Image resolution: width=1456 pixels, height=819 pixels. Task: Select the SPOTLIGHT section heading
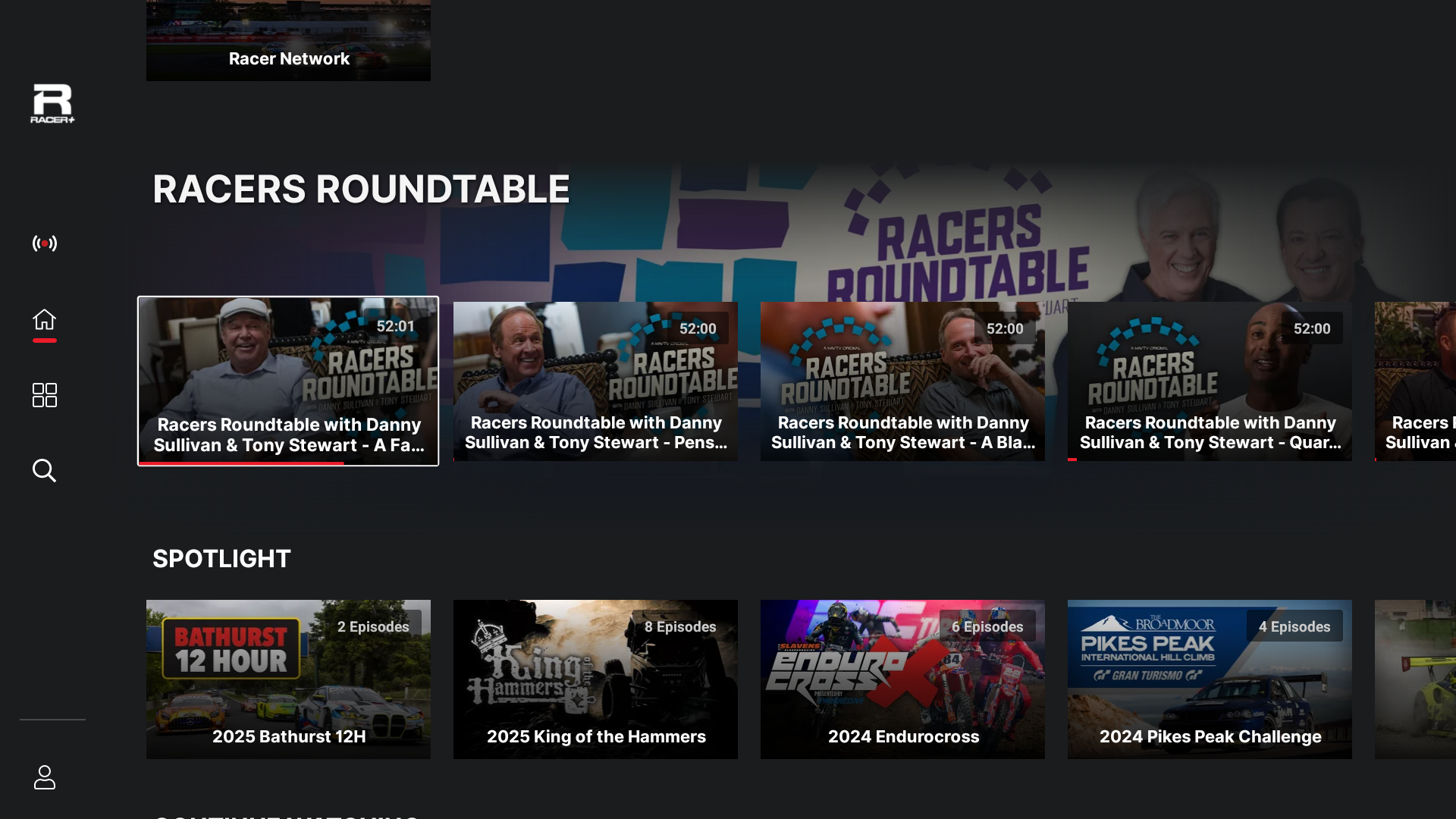221,559
